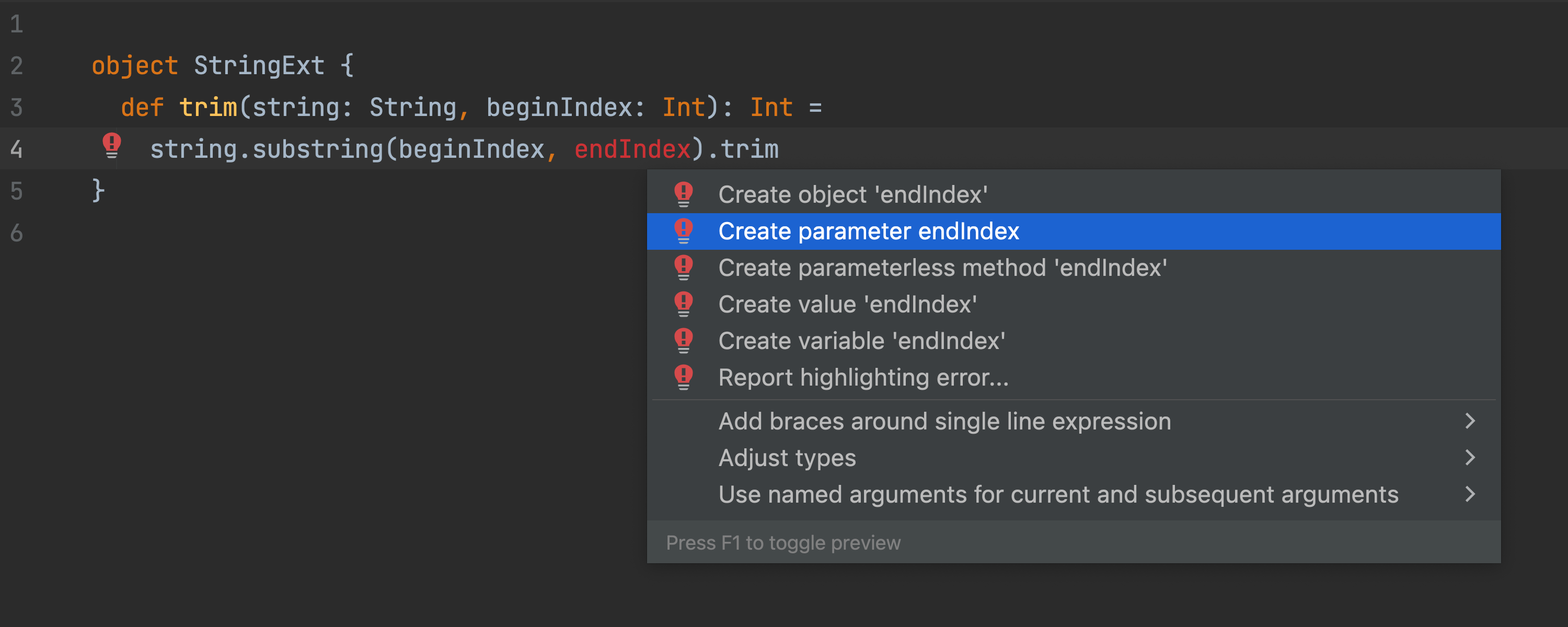Click Adjust types intention entry
1568x627 pixels.
[787, 458]
